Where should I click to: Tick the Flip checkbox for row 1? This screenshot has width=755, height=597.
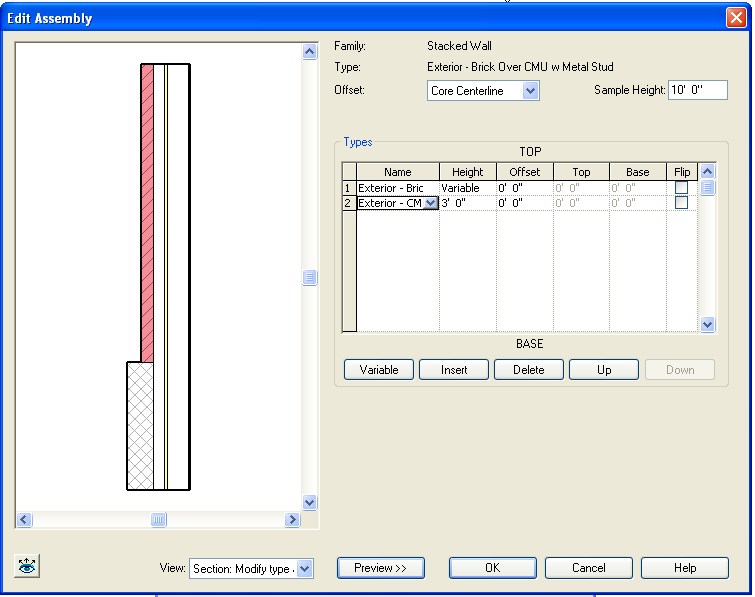click(x=681, y=187)
